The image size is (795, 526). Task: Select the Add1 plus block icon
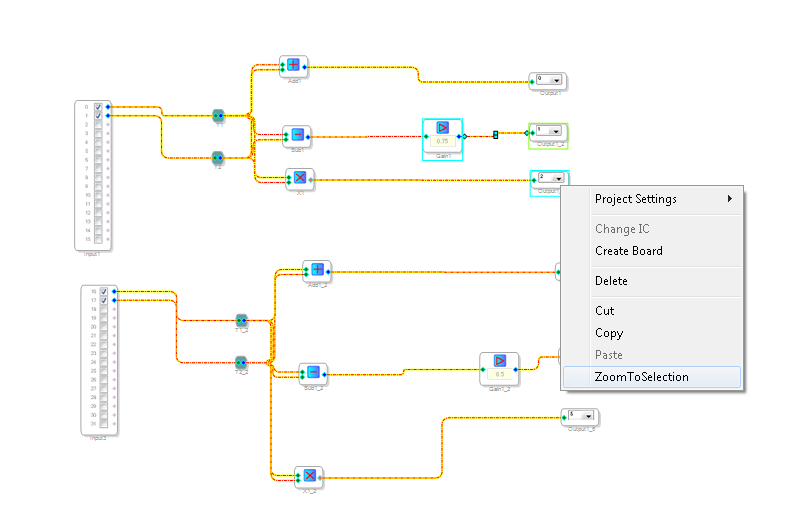click(x=293, y=65)
